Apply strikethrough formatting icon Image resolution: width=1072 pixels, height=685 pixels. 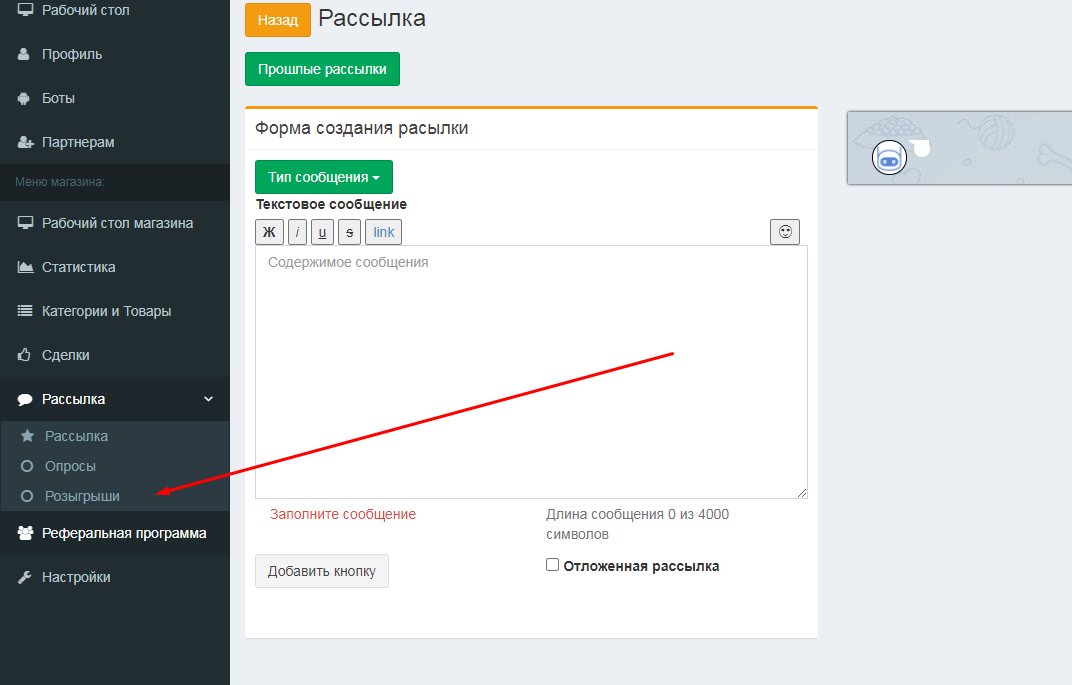[x=349, y=232]
